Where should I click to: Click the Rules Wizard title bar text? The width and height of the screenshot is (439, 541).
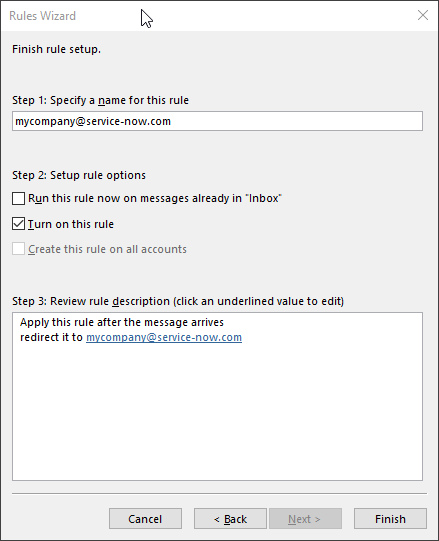[42, 16]
